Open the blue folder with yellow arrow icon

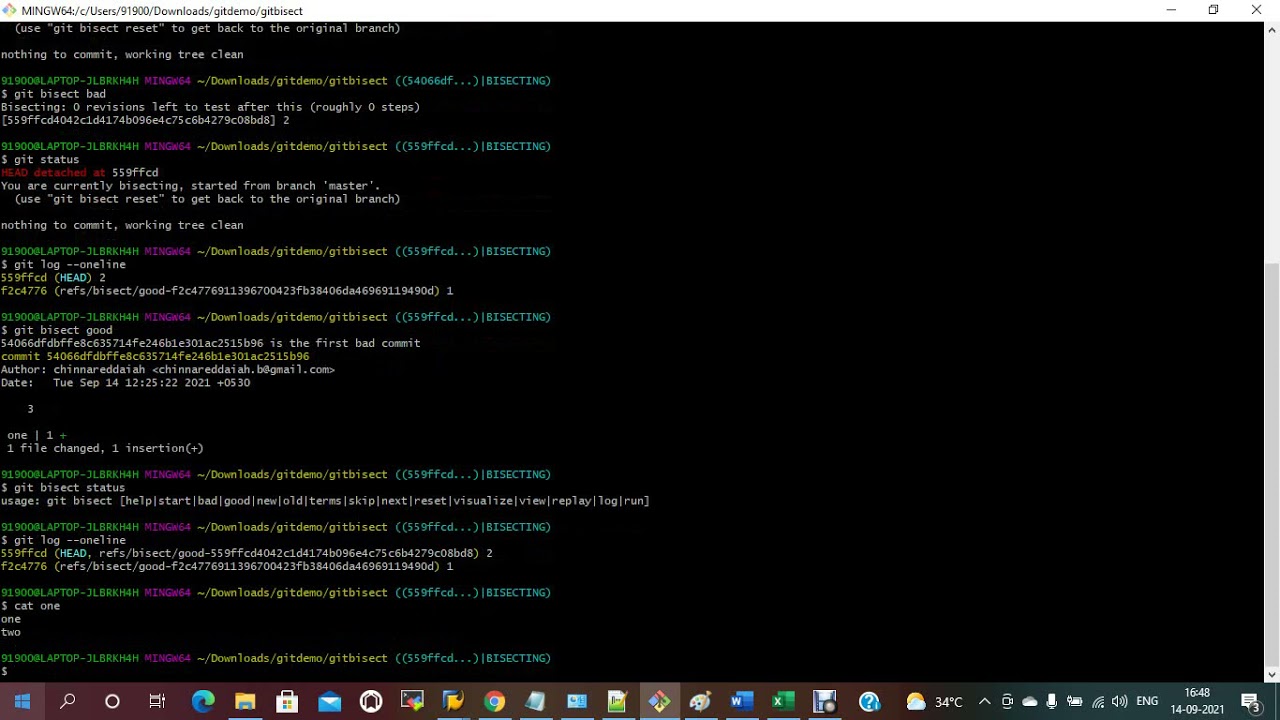click(x=453, y=701)
